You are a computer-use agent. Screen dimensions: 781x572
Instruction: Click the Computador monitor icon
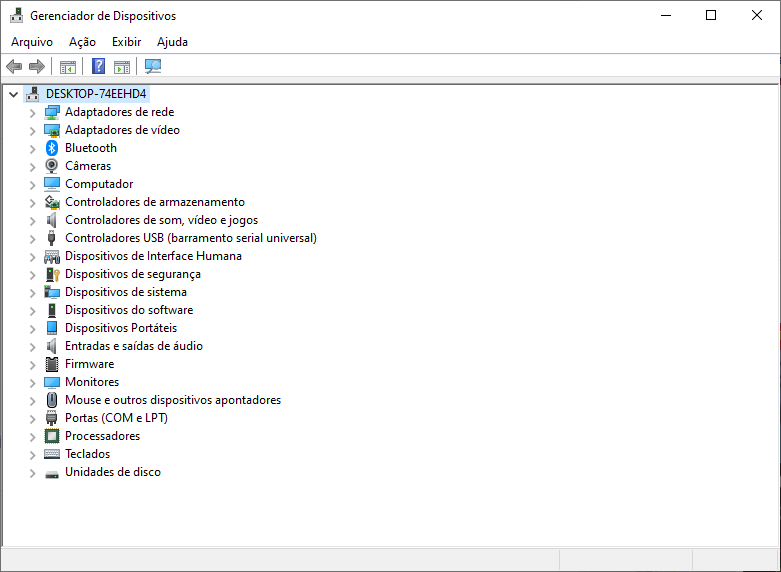tap(52, 184)
